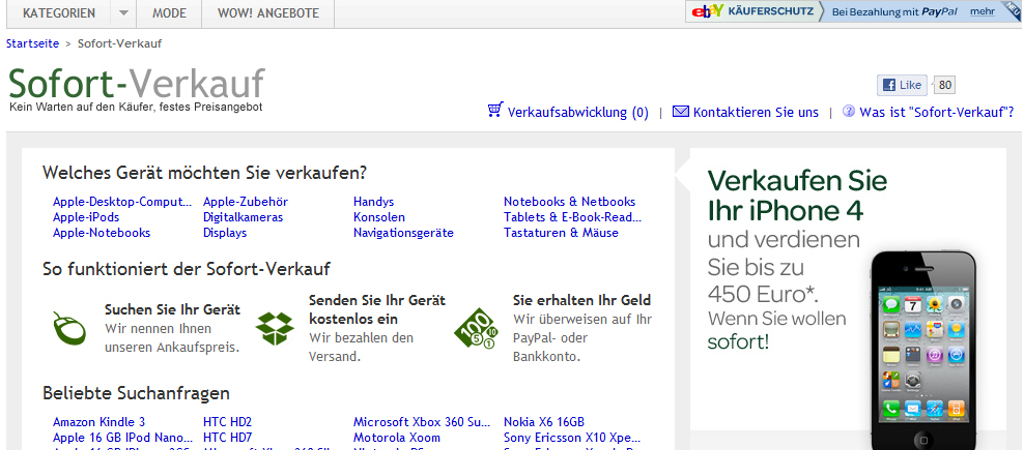Select Tablets & E-Book-Read... category link

coord(573,217)
